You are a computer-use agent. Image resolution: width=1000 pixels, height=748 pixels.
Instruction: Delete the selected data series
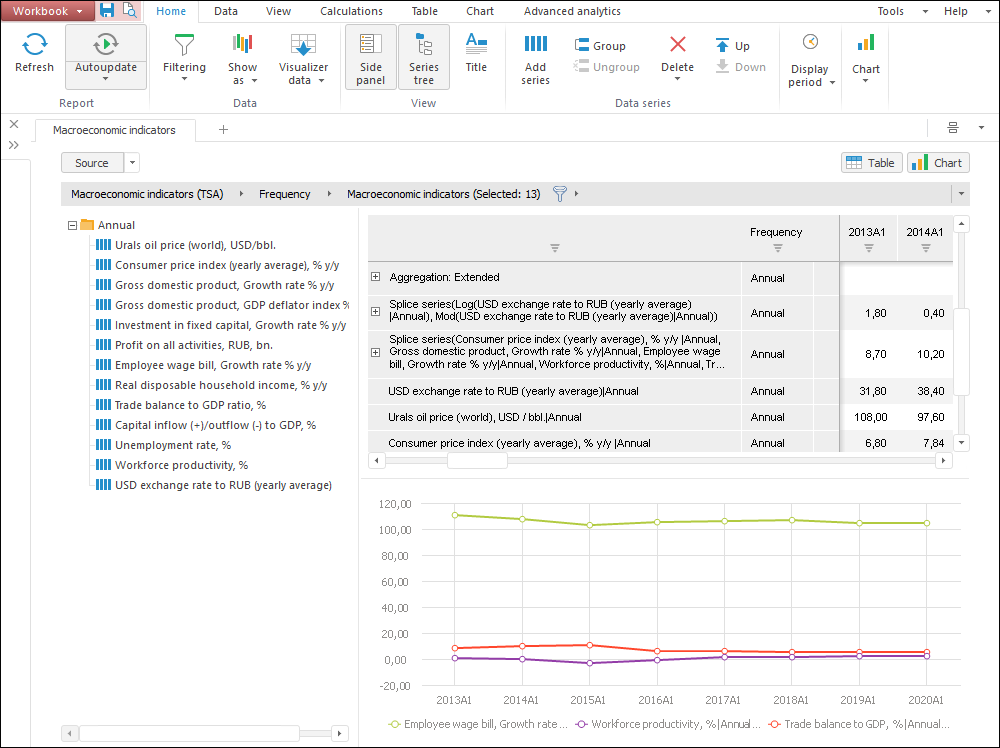pyautogui.click(x=677, y=54)
